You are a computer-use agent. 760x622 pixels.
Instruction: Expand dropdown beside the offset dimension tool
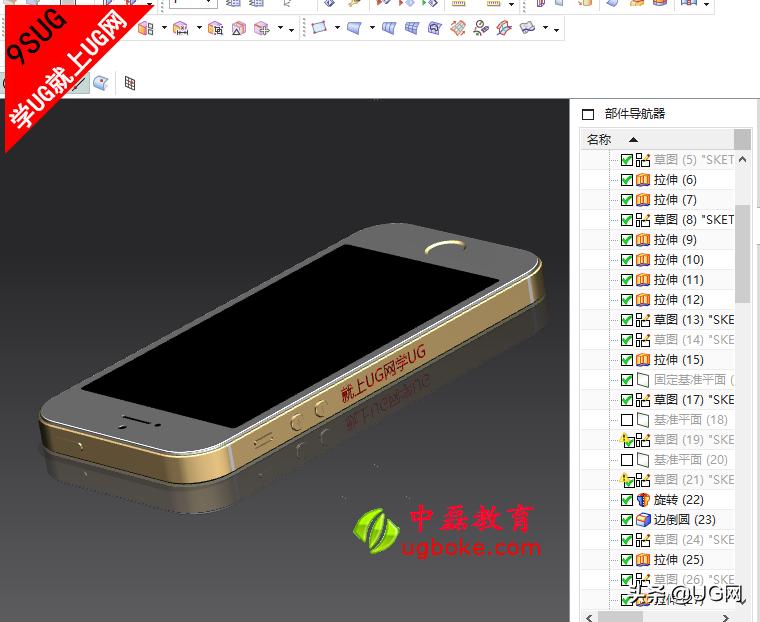coord(199,28)
